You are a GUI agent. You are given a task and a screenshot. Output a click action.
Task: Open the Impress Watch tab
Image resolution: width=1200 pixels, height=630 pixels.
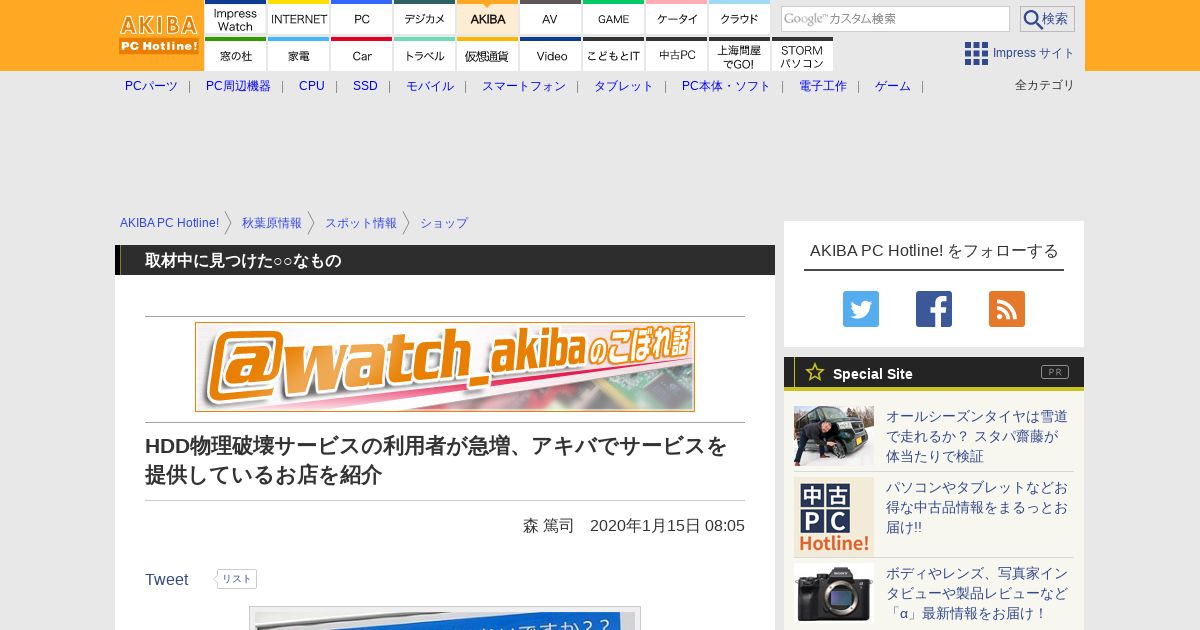click(235, 17)
